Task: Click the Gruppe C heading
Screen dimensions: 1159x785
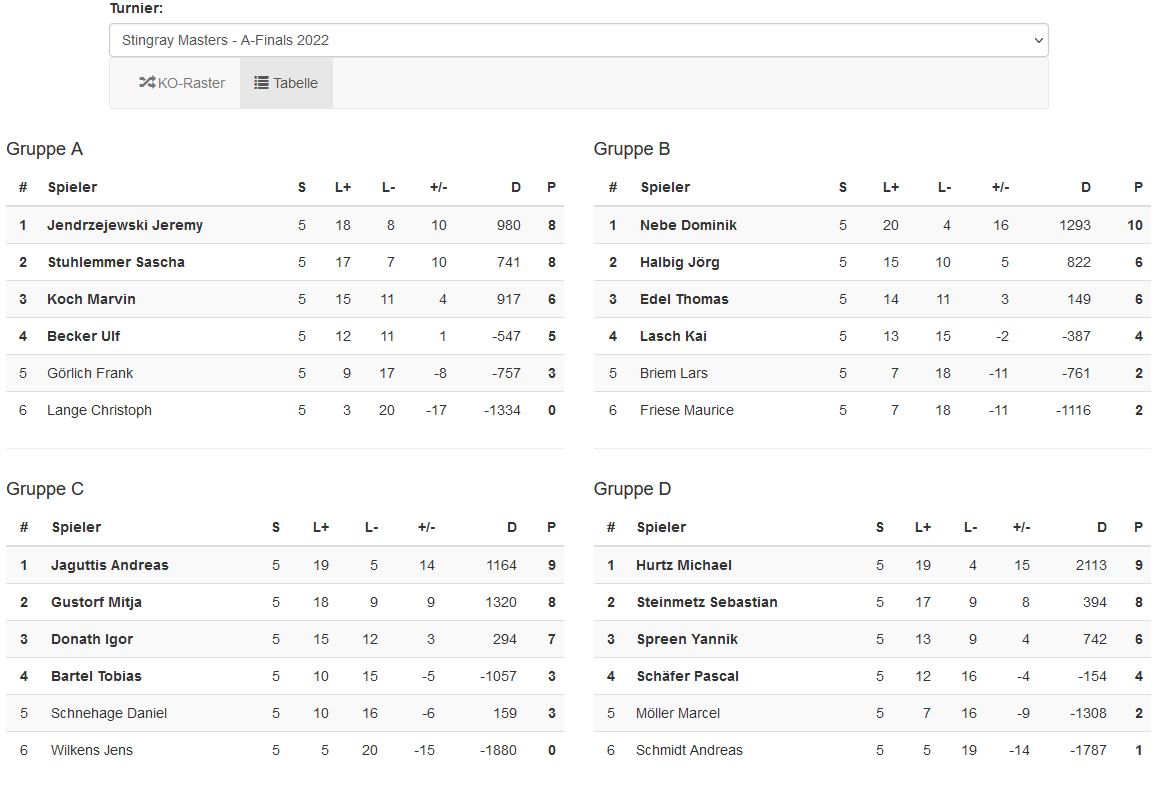Action: pos(45,489)
